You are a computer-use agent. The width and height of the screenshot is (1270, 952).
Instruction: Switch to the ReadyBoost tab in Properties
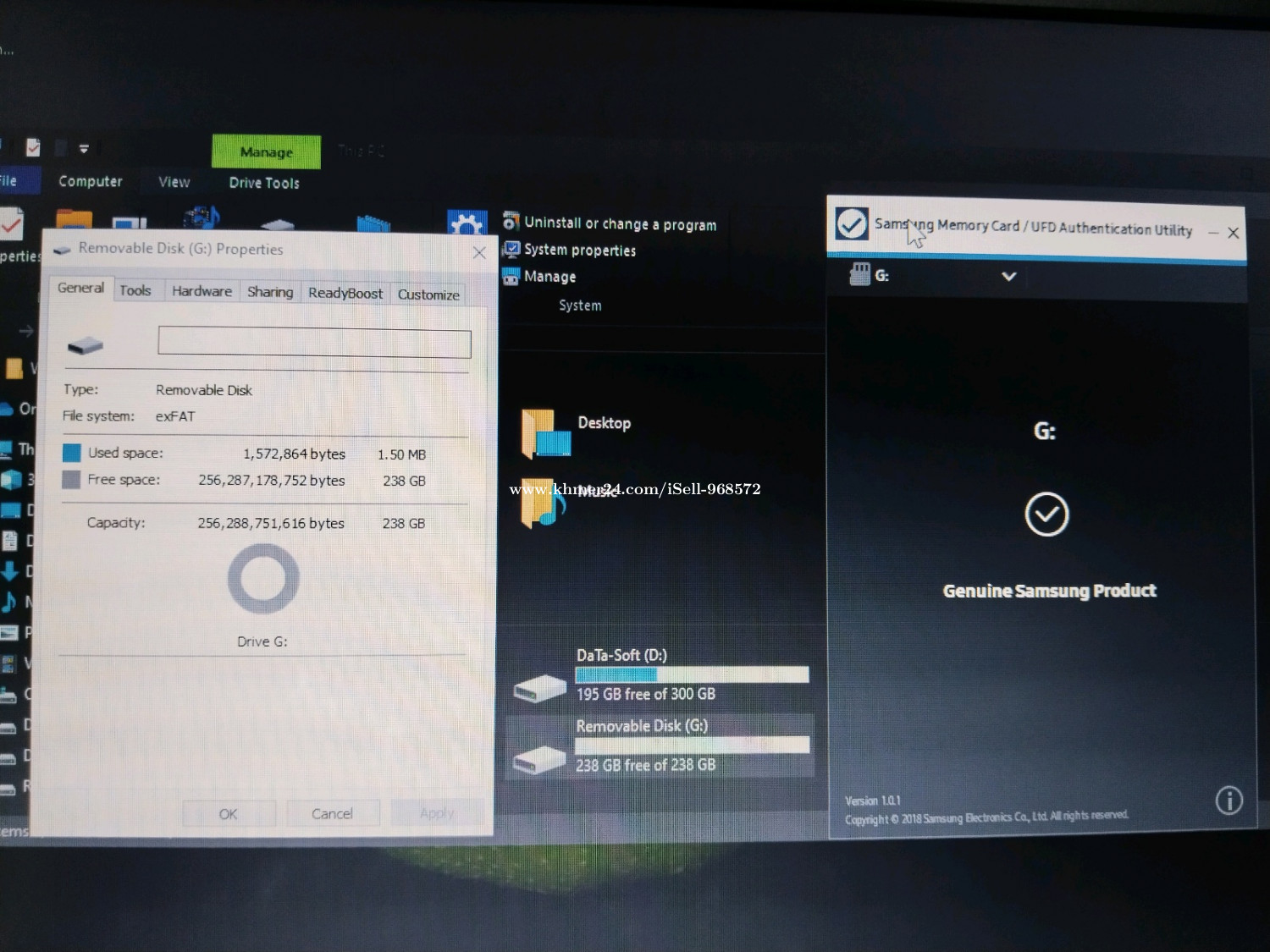pyautogui.click(x=345, y=293)
